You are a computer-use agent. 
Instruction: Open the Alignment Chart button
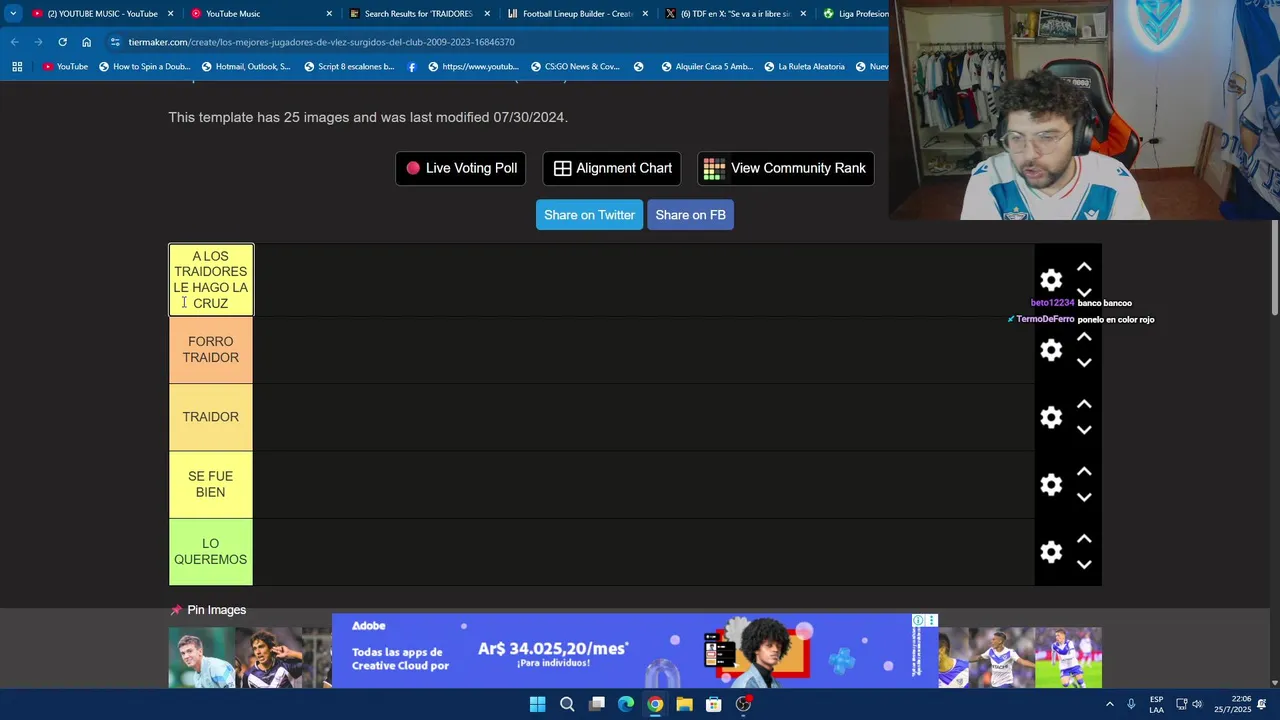[x=612, y=168]
